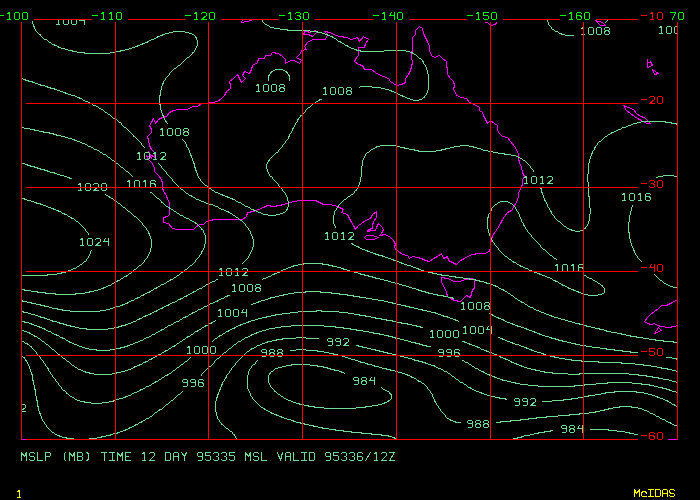Select the -130 longitude label at top
Image resolution: width=700 pixels, height=500 pixels.
coord(294,17)
